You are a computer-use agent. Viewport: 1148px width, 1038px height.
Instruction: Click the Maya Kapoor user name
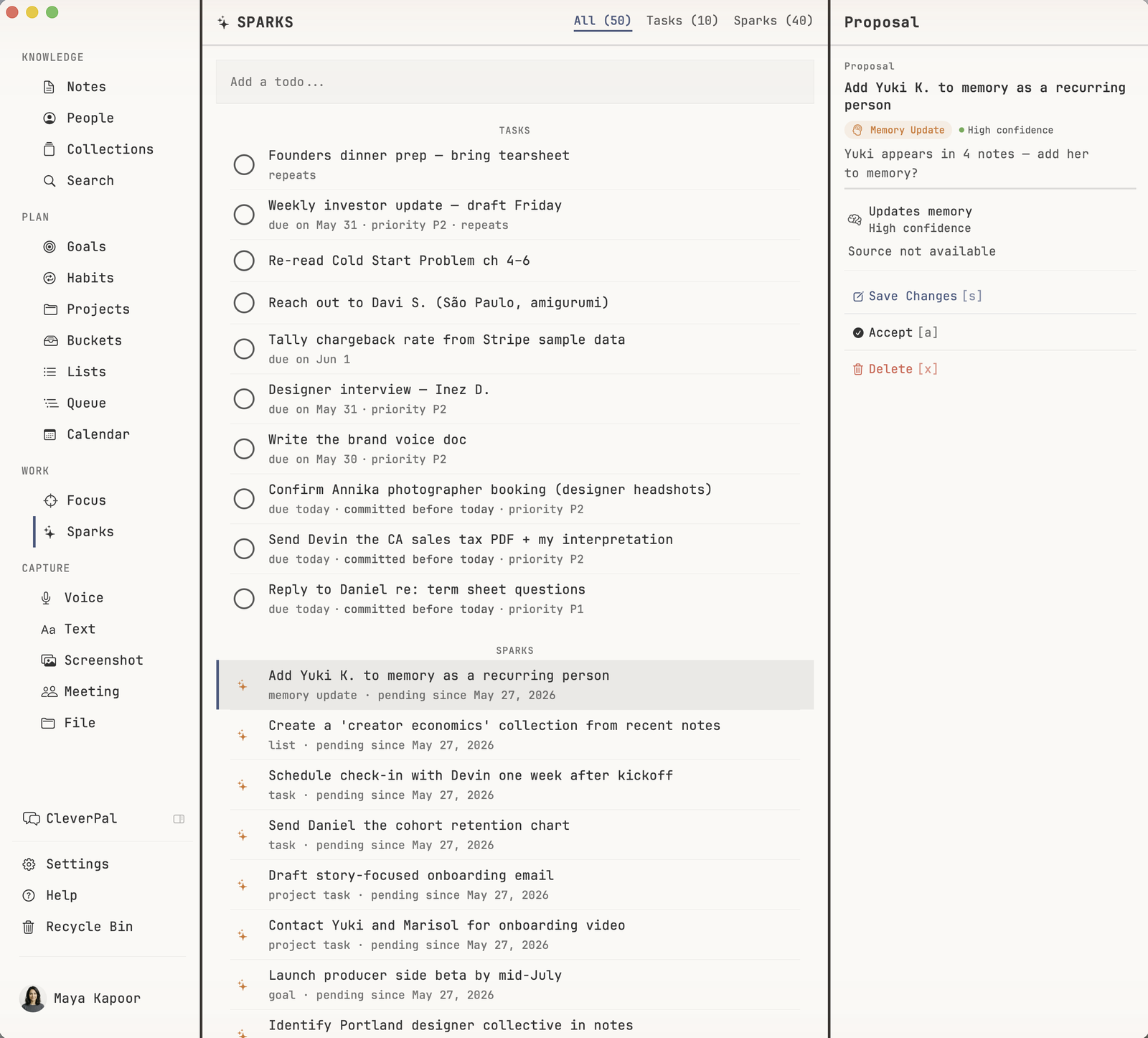[x=97, y=999]
